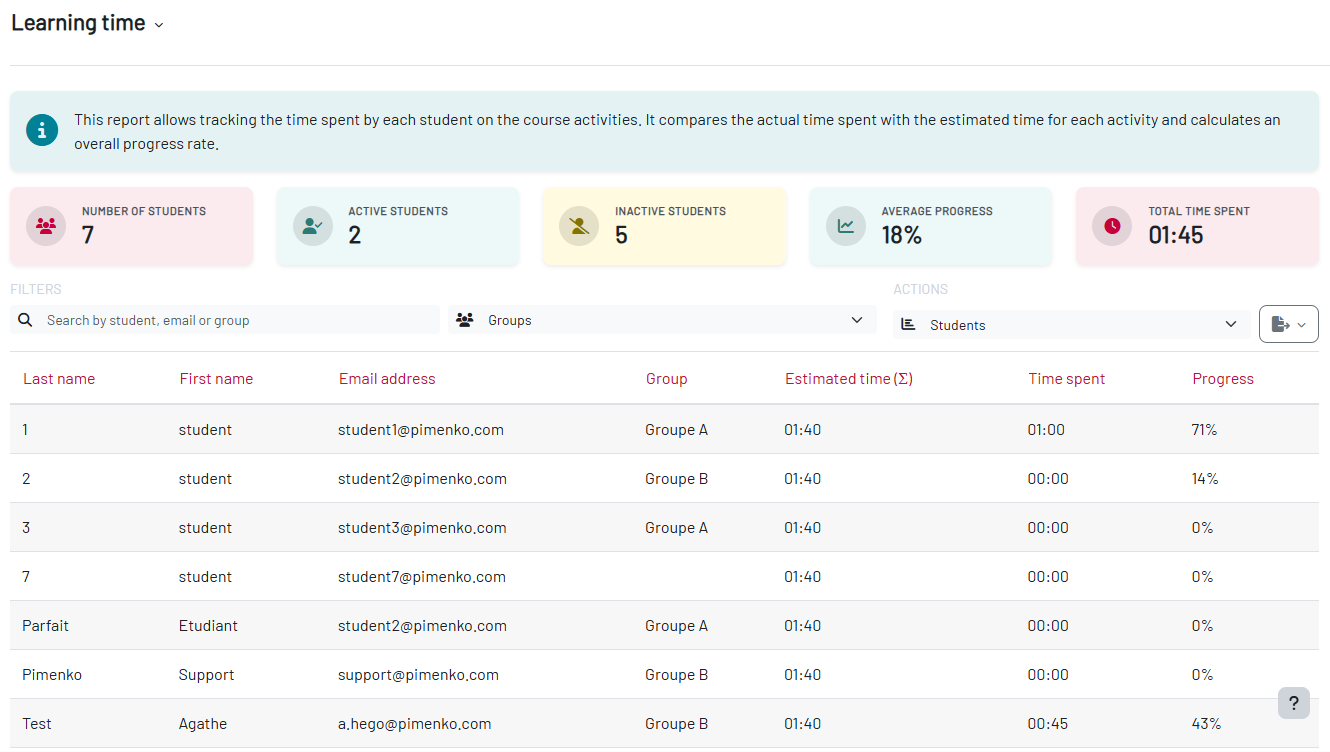Focus the search by student field
Screen dimensions: 1330x752
tap(225, 320)
